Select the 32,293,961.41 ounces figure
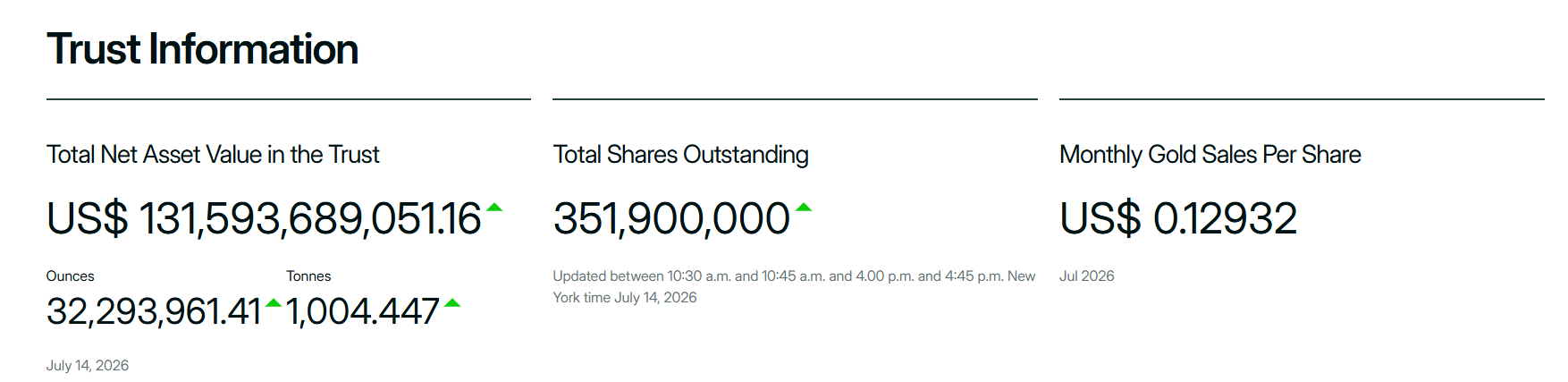 (x=154, y=311)
